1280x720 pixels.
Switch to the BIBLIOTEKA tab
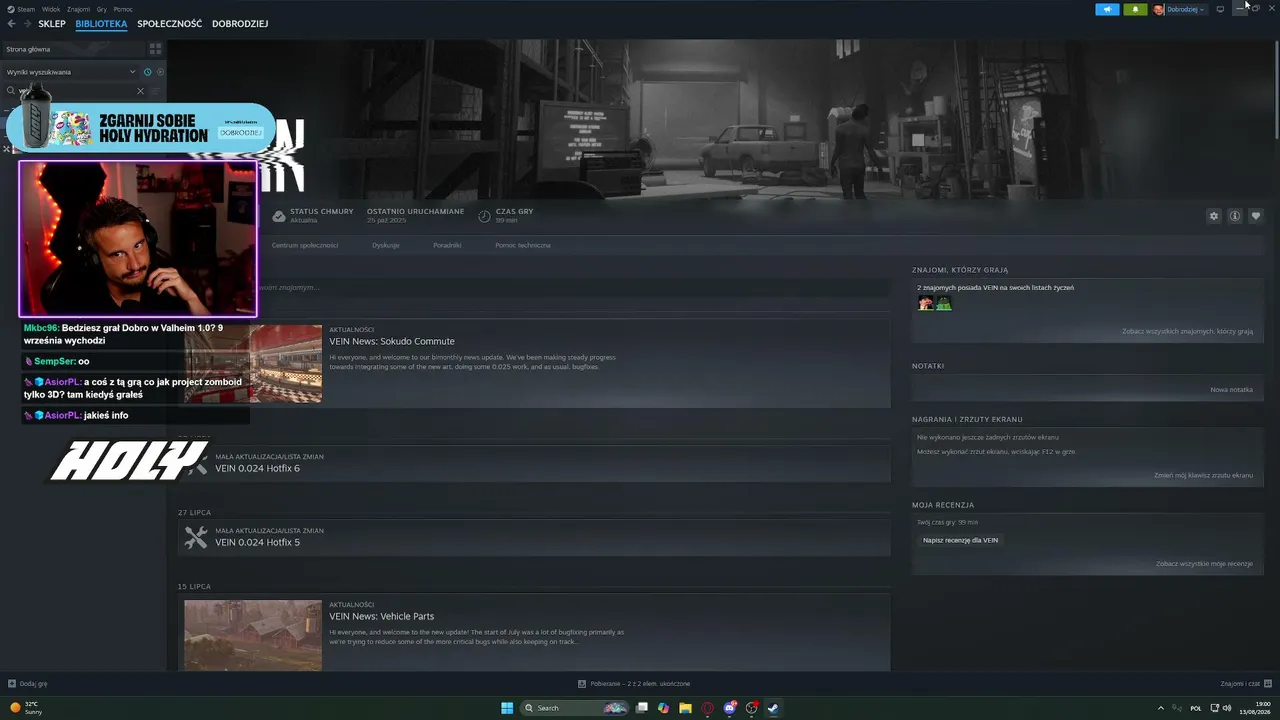pos(101,24)
